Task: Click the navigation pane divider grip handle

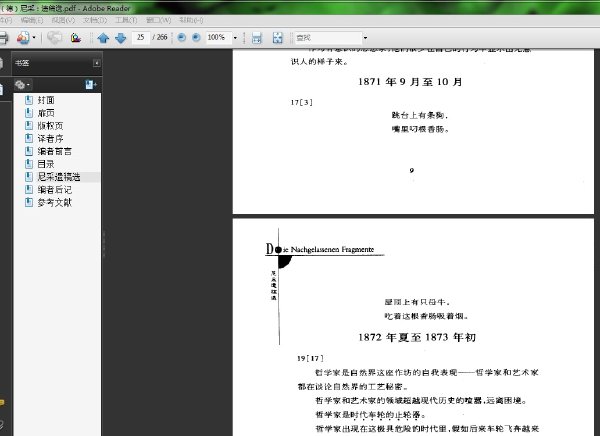Action: tap(104, 243)
